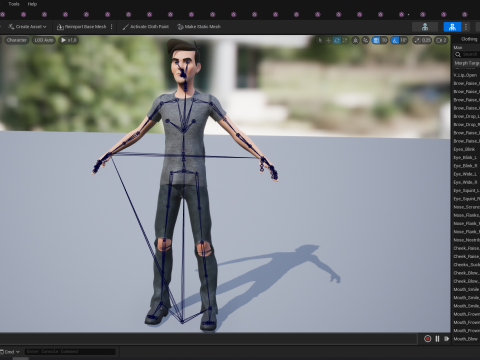Click Make Static Mesh button
Image resolution: width=480 pixels, height=360 pixels.
tap(199, 27)
